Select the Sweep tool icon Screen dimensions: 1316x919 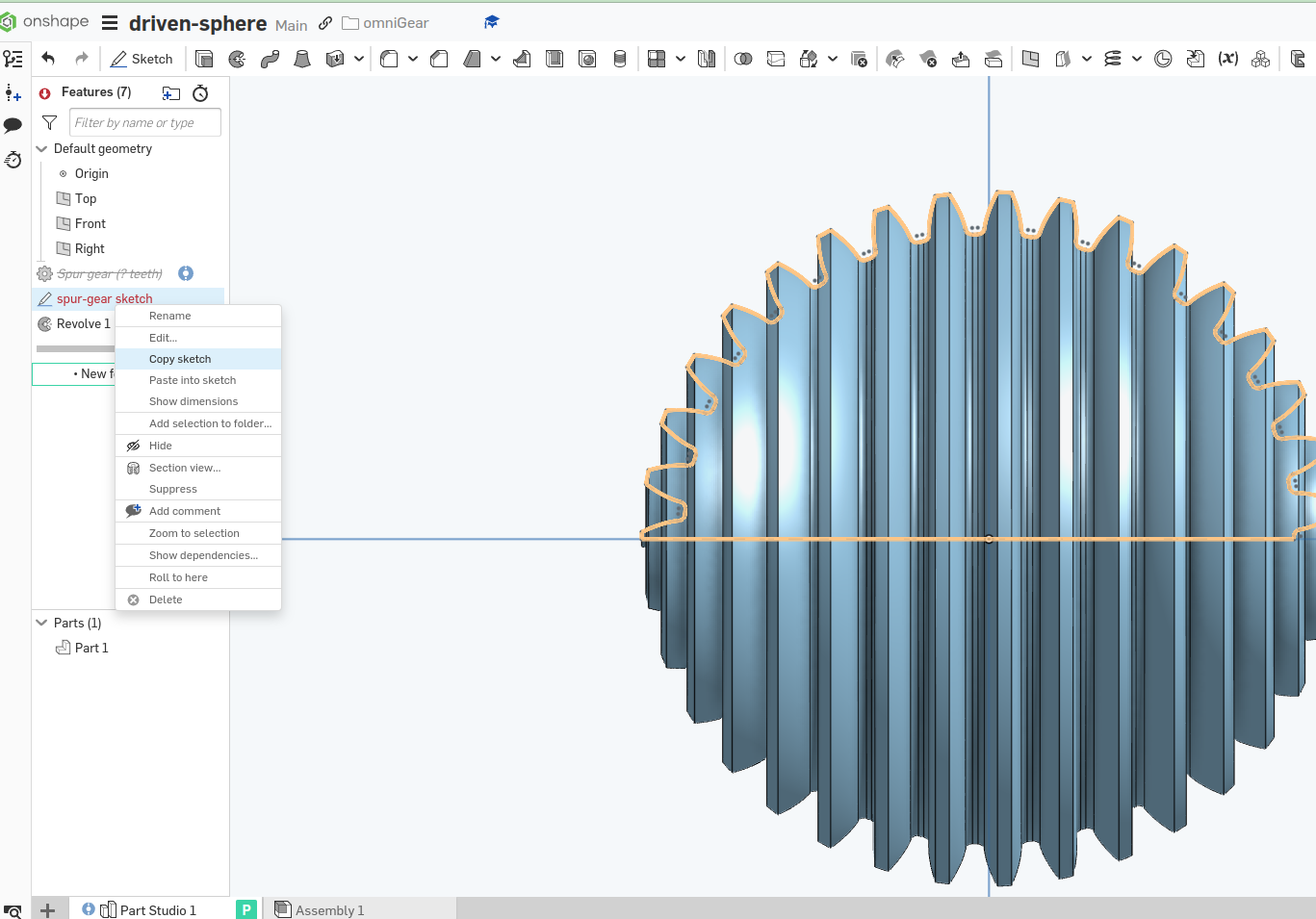point(270,59)
